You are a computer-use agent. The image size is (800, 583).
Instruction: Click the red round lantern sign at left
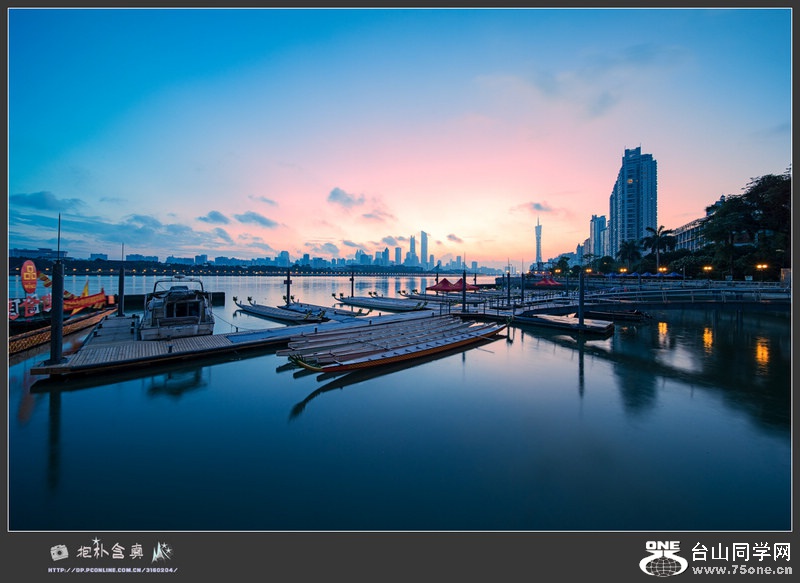(x=29, y=275)
